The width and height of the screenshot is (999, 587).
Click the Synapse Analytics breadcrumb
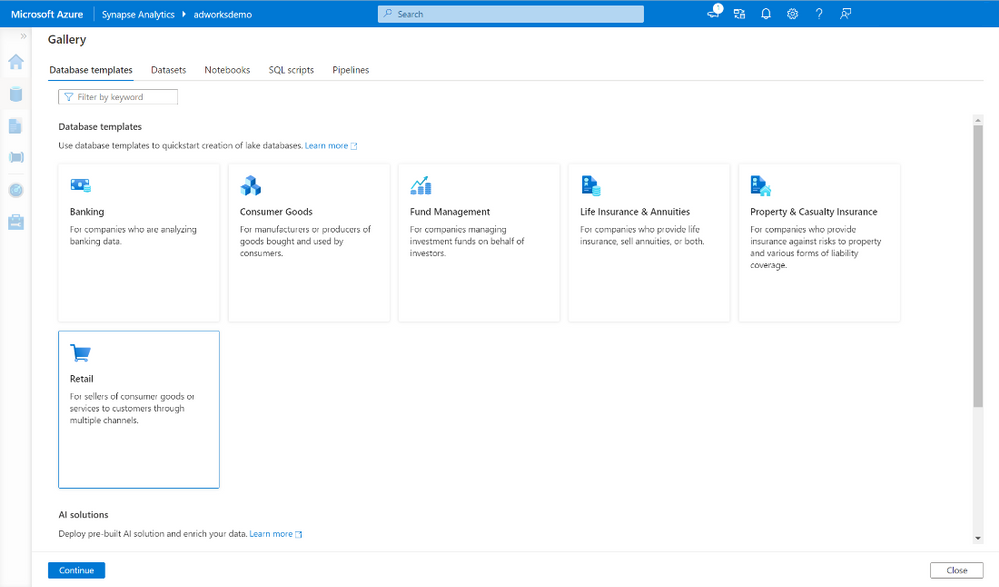click(138, 14)
